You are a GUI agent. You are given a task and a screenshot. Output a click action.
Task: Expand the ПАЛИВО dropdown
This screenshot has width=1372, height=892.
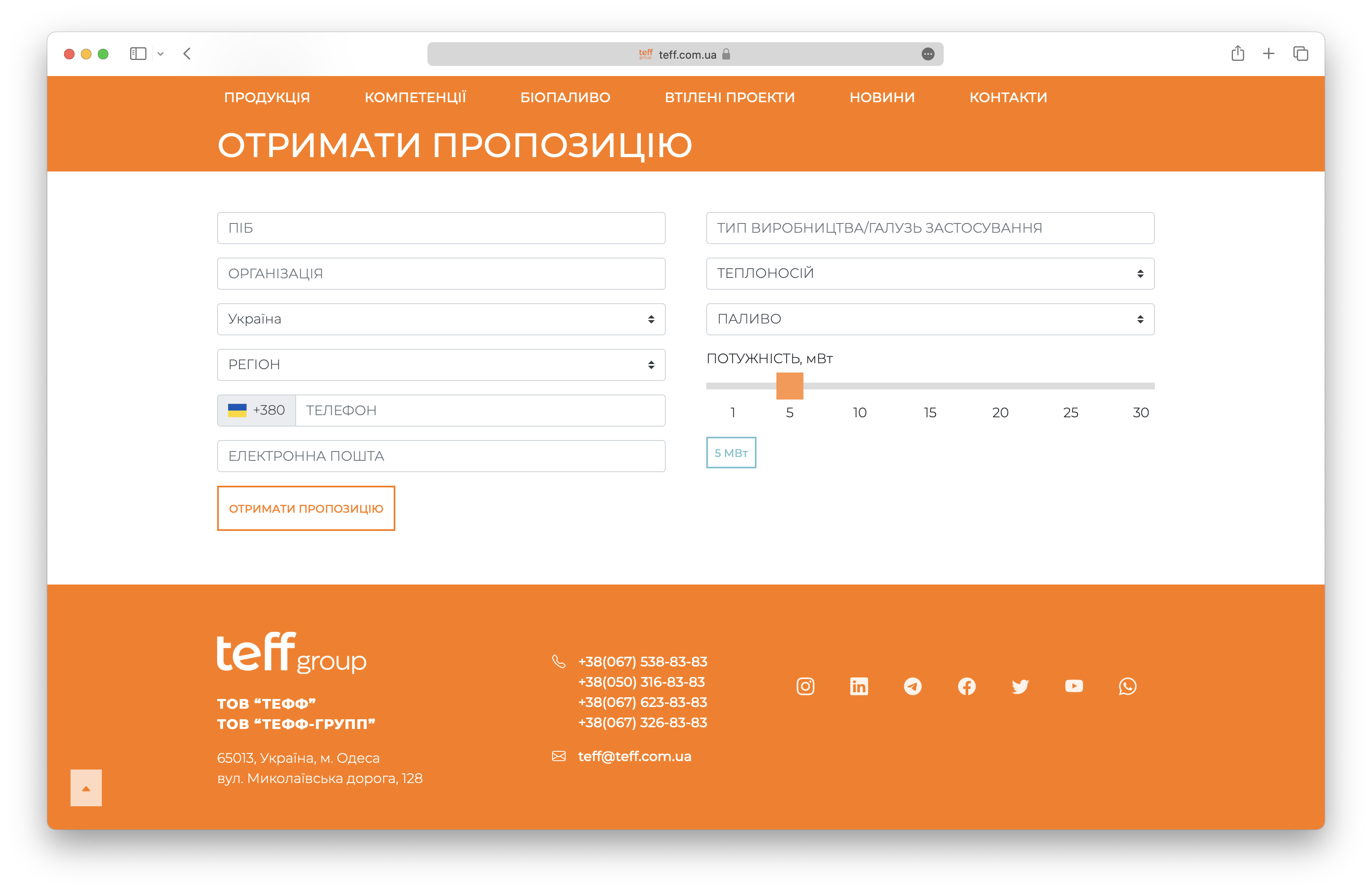click(929, 319)
